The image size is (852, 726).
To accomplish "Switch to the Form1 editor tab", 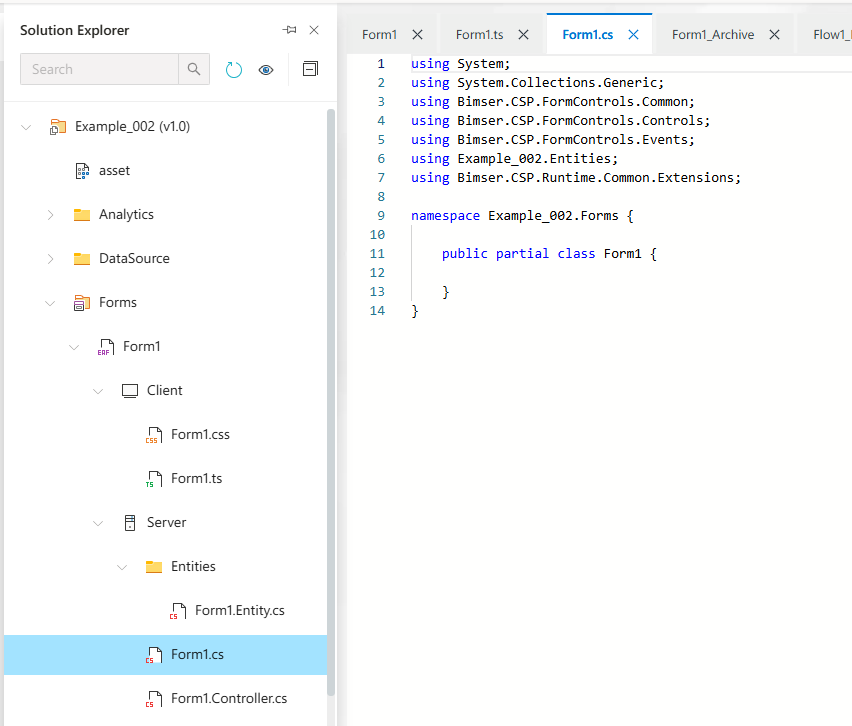I will point(379,35).
